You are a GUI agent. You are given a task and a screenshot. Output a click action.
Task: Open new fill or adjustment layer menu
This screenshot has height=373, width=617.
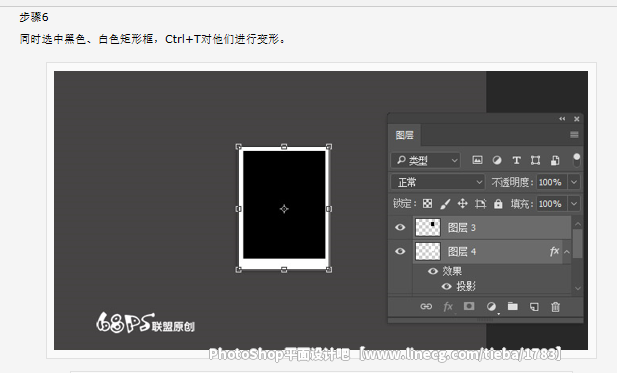[491, 307]
